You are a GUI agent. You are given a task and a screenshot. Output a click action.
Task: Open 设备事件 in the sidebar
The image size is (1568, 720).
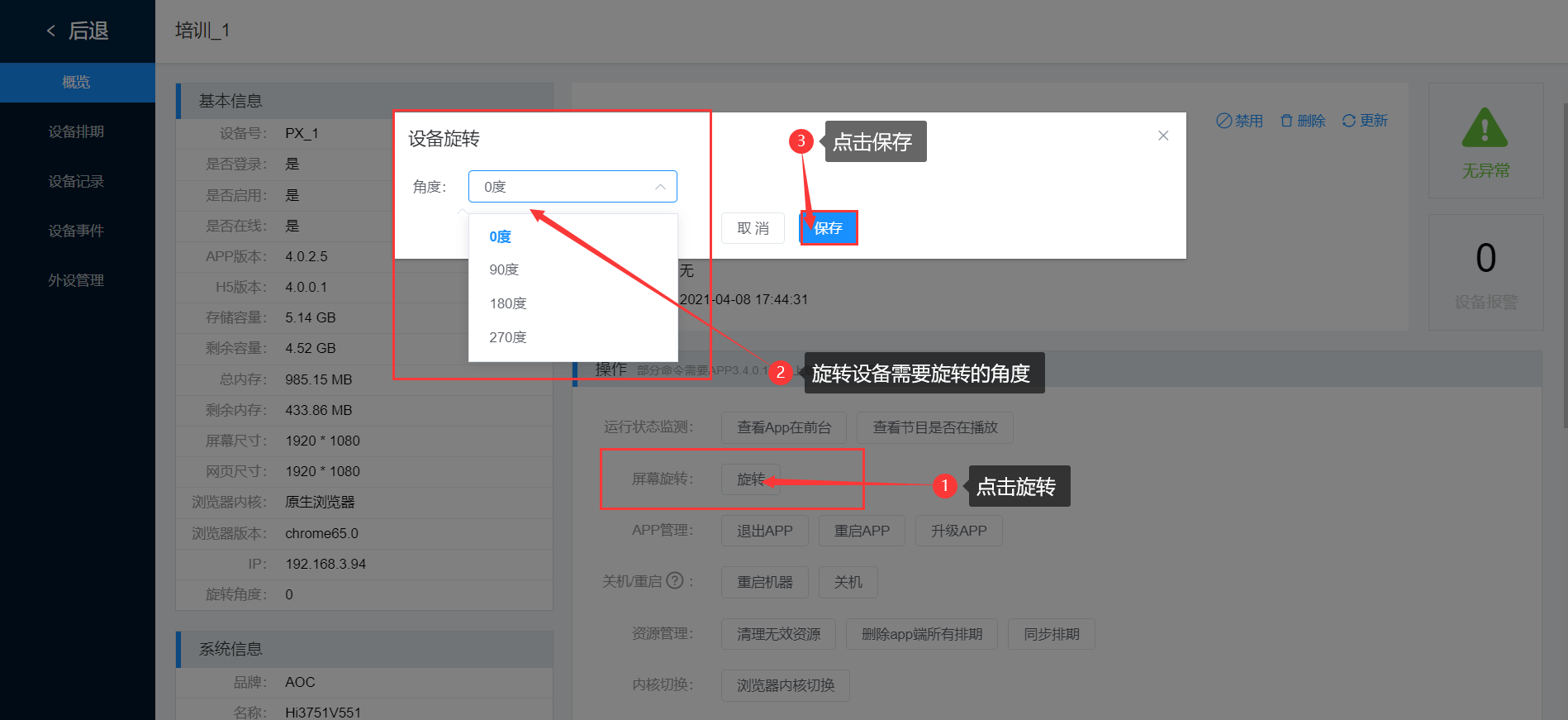click(77, 231)
